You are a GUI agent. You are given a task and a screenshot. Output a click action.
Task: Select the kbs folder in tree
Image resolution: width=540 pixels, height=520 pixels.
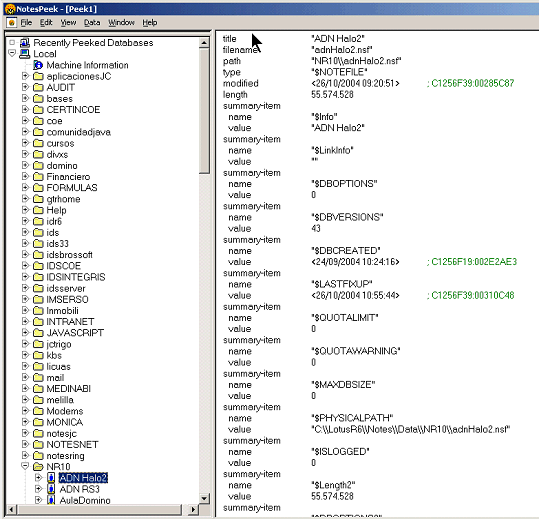click(x=54, y=355)
